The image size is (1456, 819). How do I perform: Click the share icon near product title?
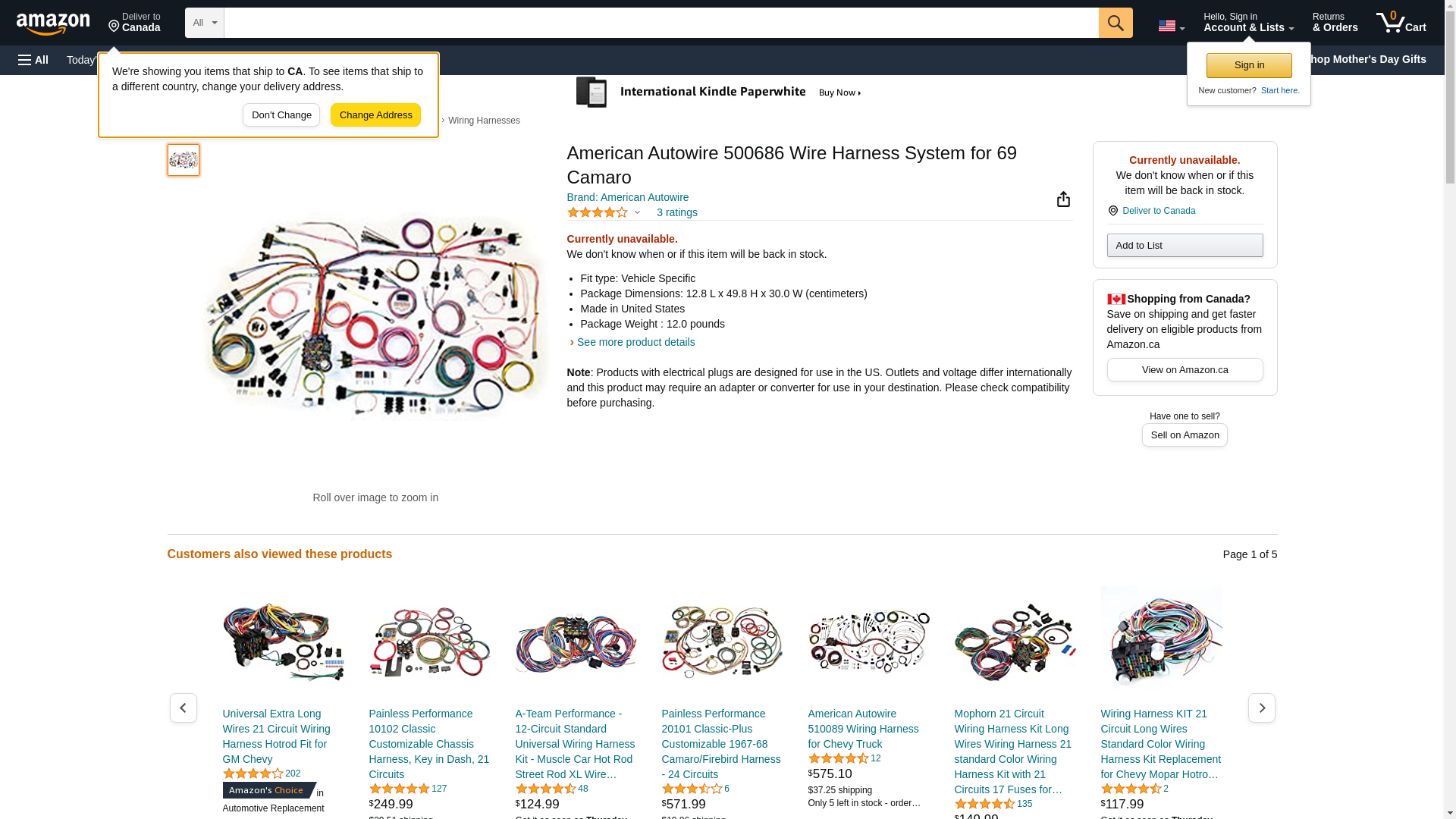click(x=1063, y=199)
